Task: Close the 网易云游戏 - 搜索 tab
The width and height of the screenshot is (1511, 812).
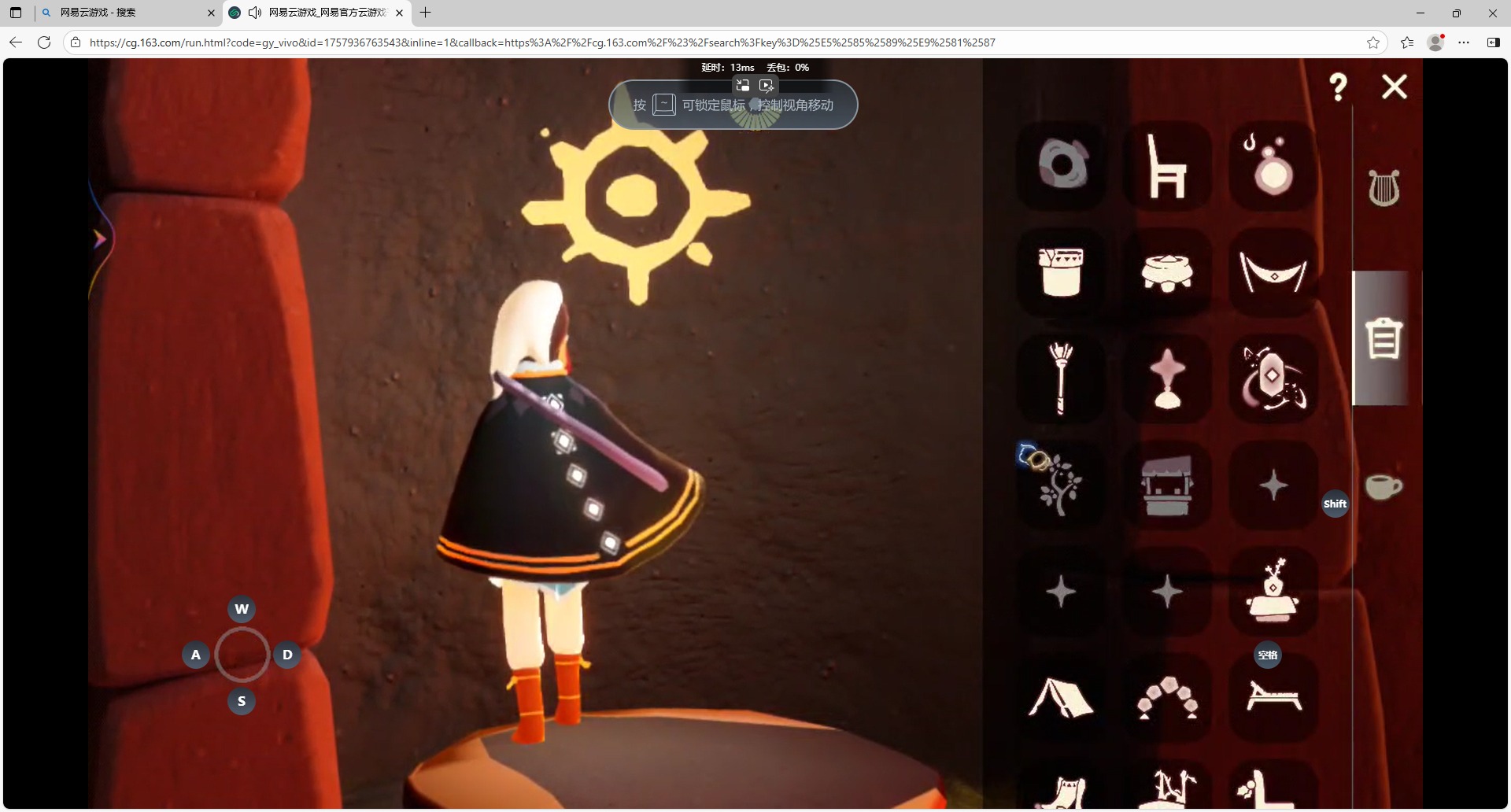Action: 211,13
